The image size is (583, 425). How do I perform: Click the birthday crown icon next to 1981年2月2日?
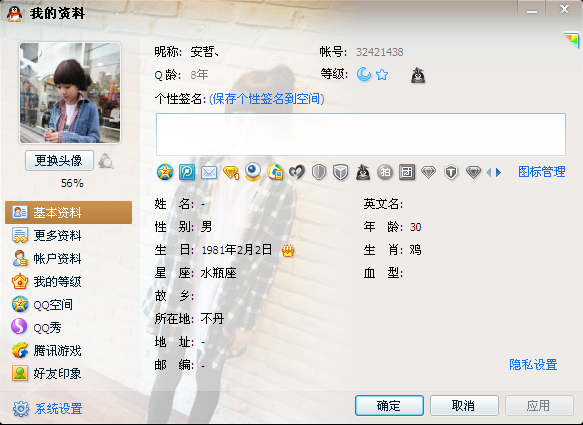288,251
